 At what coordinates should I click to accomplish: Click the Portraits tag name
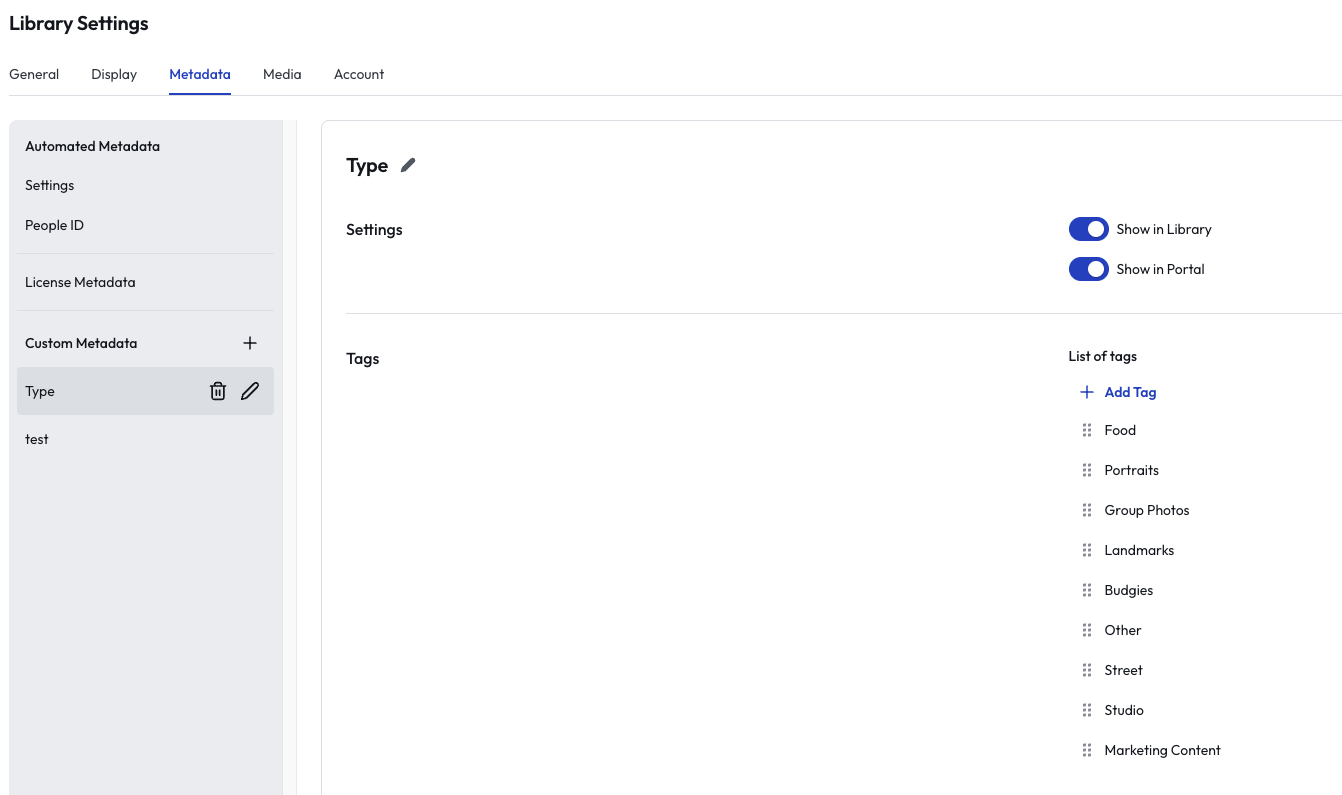tap(1132, 470)
